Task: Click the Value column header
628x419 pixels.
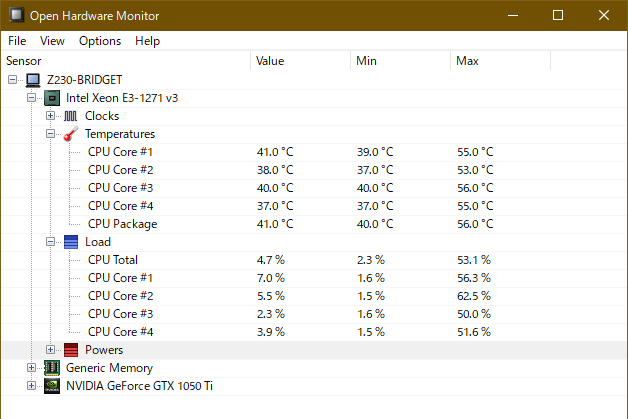Action: coord(300,61)
